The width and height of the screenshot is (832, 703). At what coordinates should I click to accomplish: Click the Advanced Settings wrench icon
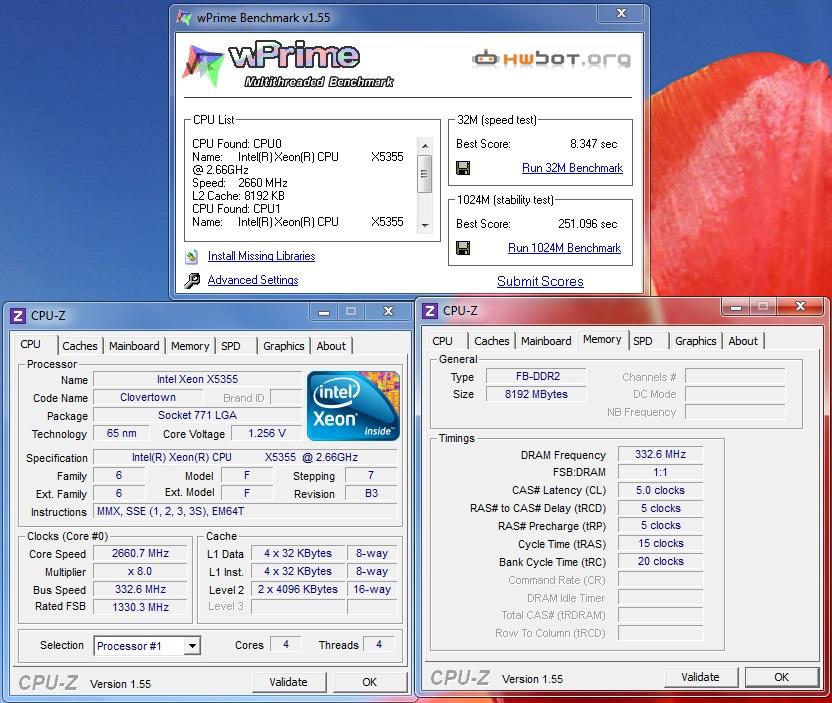coord(192,280)
